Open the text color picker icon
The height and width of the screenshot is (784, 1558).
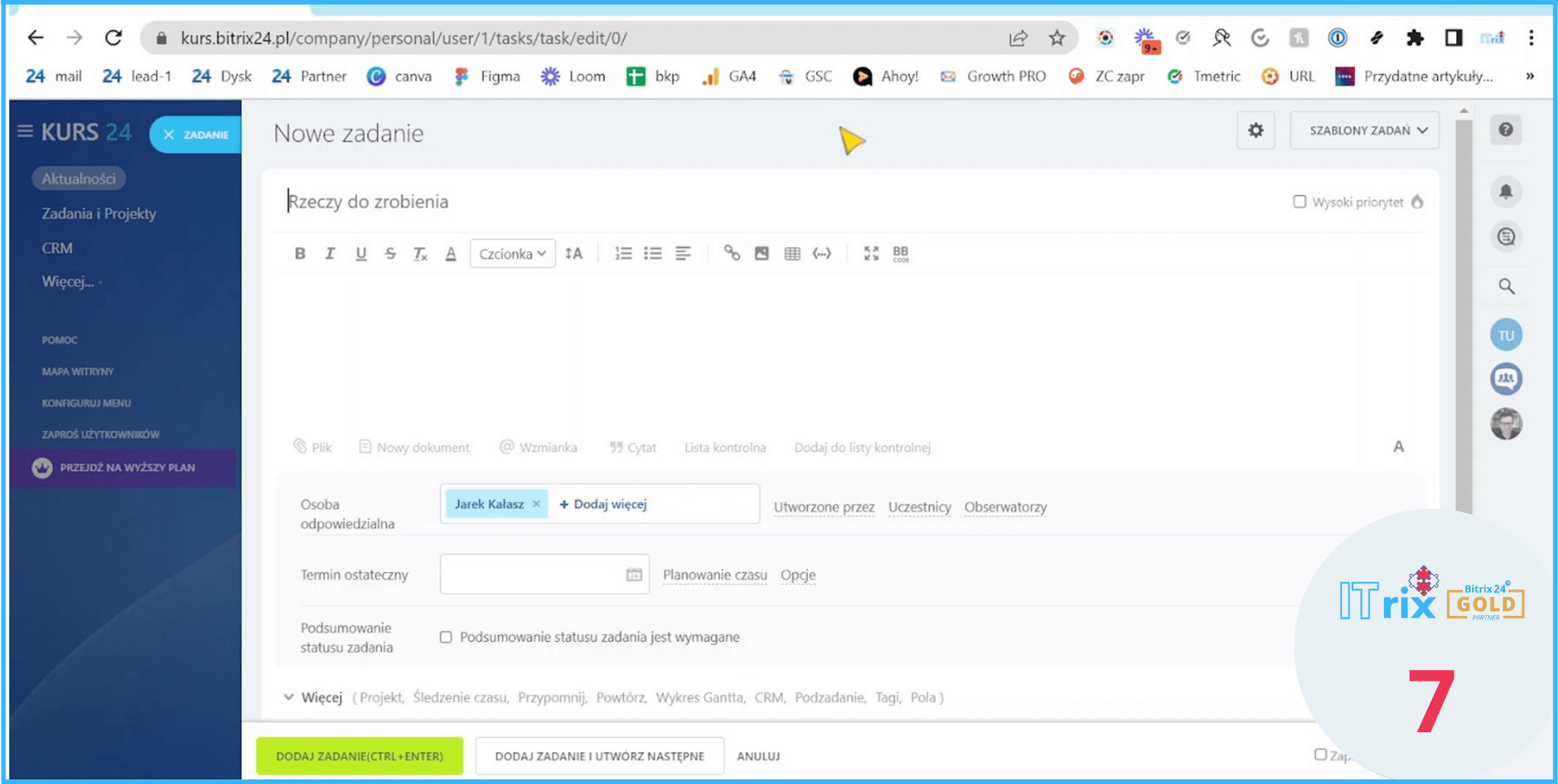tap(451, 254)
